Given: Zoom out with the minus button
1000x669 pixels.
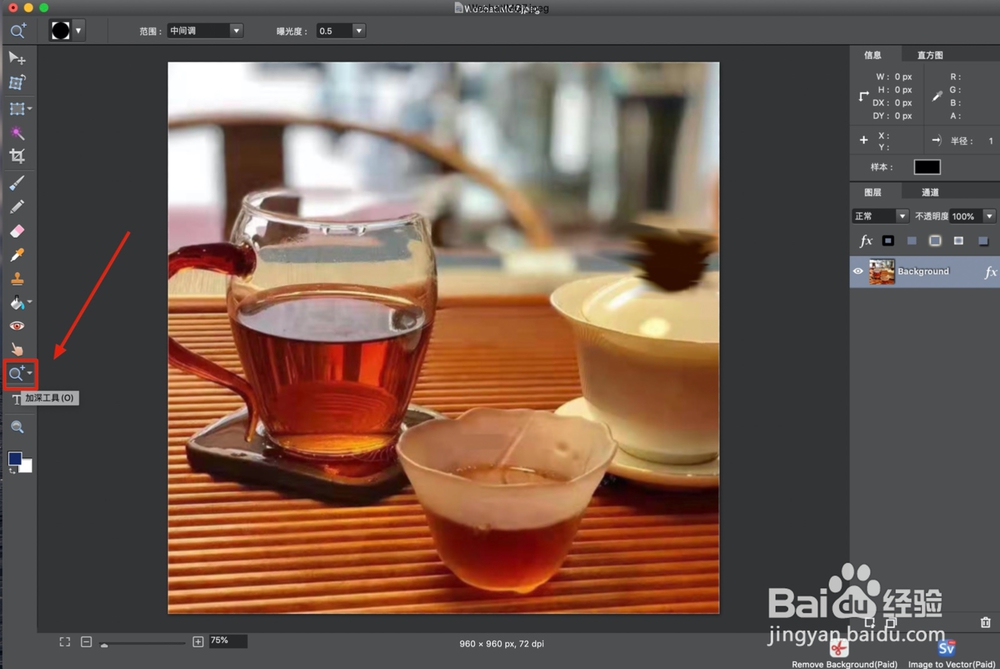Looking at the screenshot, I should [x=86, y=642].
